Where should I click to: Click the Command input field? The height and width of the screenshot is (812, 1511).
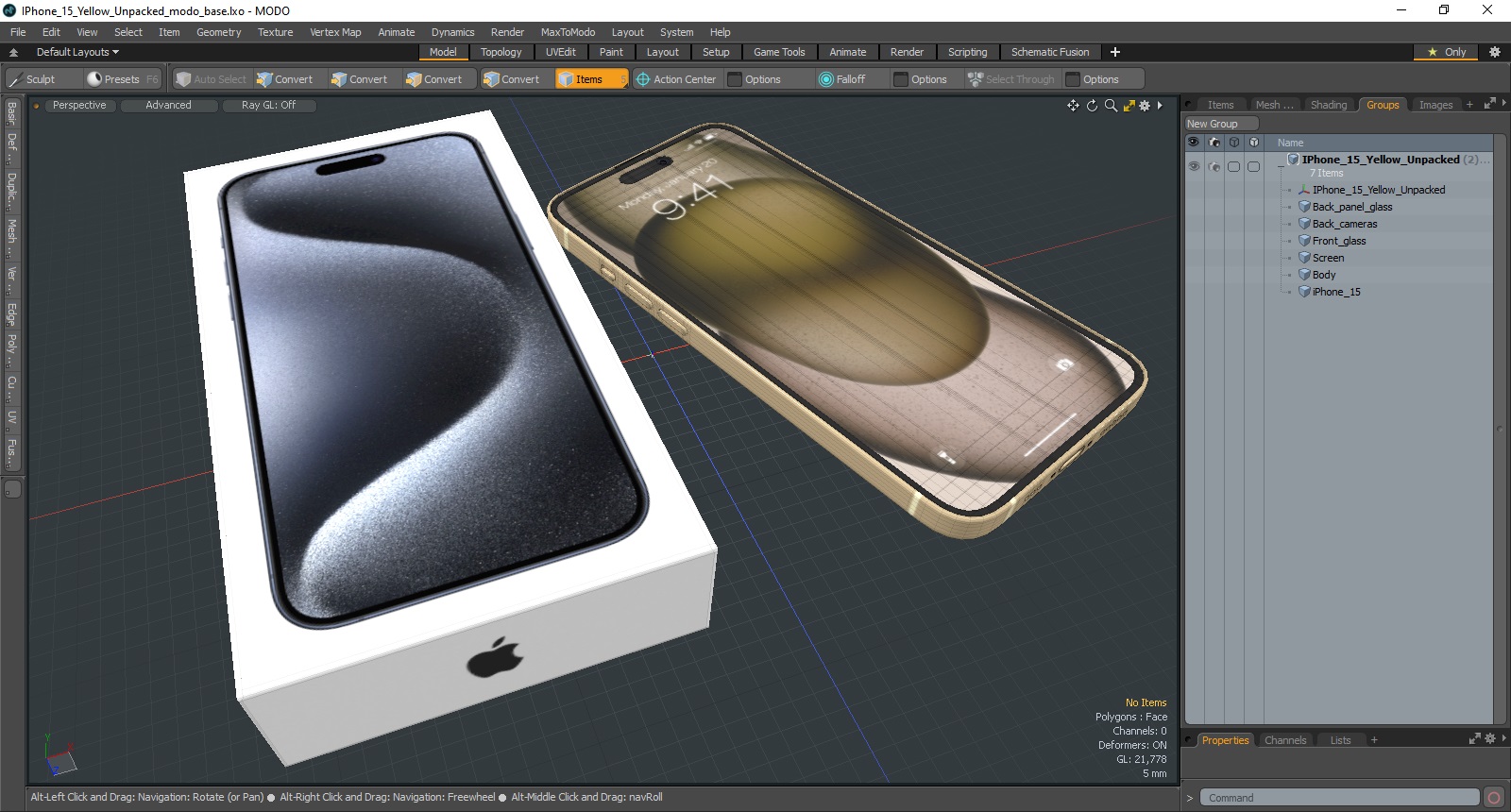point(1338,798)
